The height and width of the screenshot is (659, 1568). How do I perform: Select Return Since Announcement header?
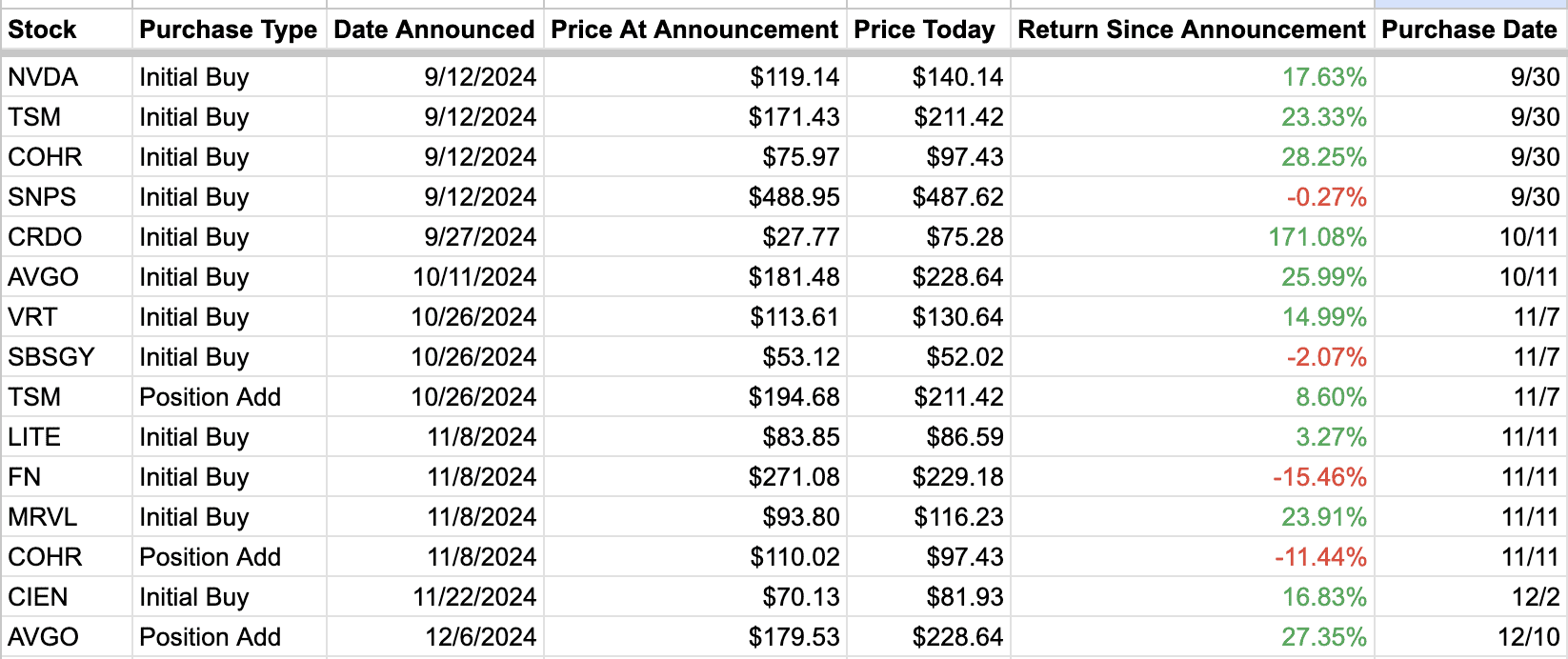coord(1191,30)
